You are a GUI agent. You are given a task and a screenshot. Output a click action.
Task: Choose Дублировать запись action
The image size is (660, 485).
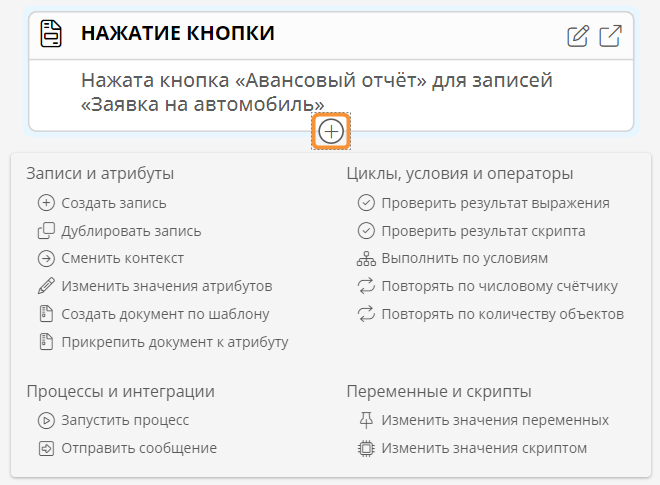coord(131,231)
